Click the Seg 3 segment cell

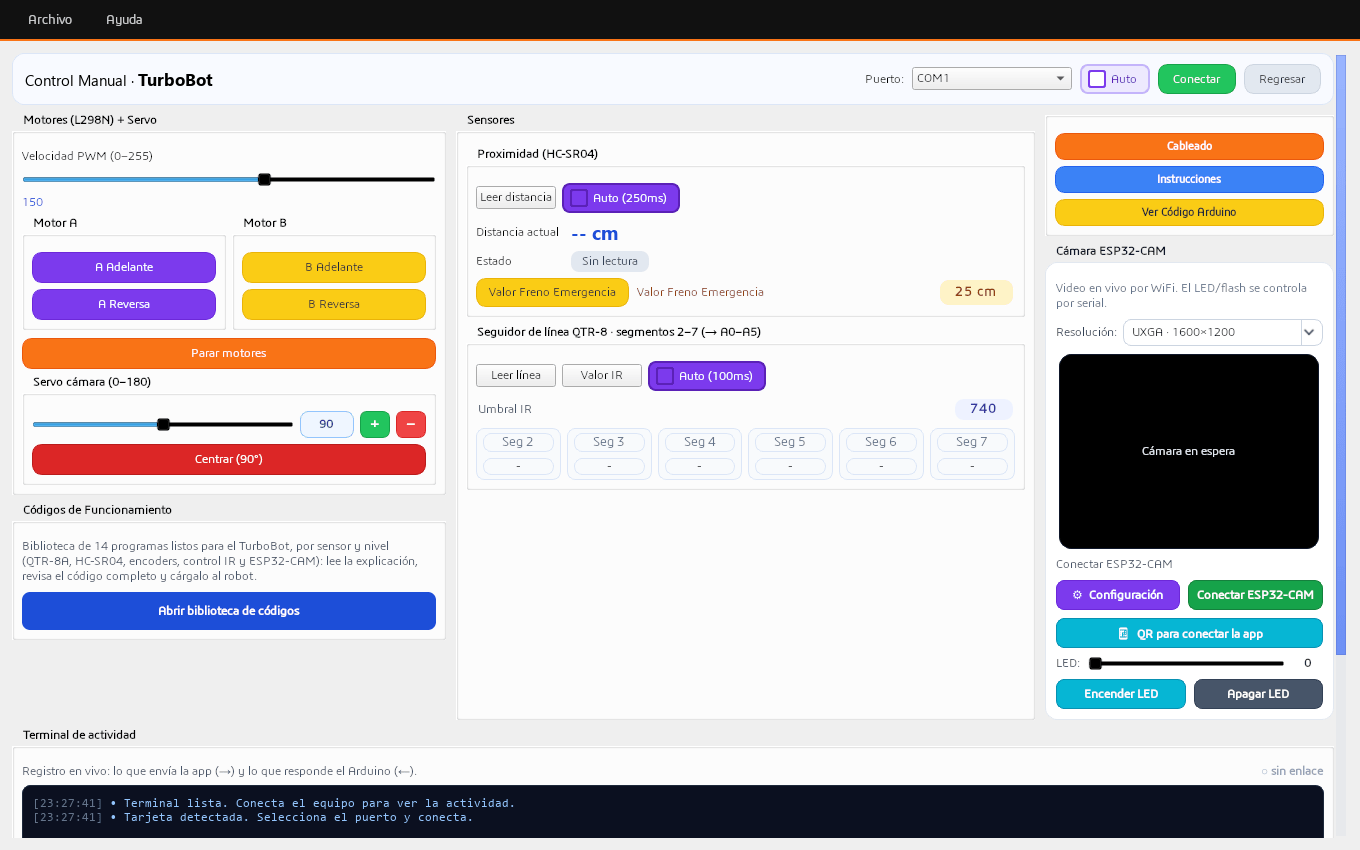point(609,454)
